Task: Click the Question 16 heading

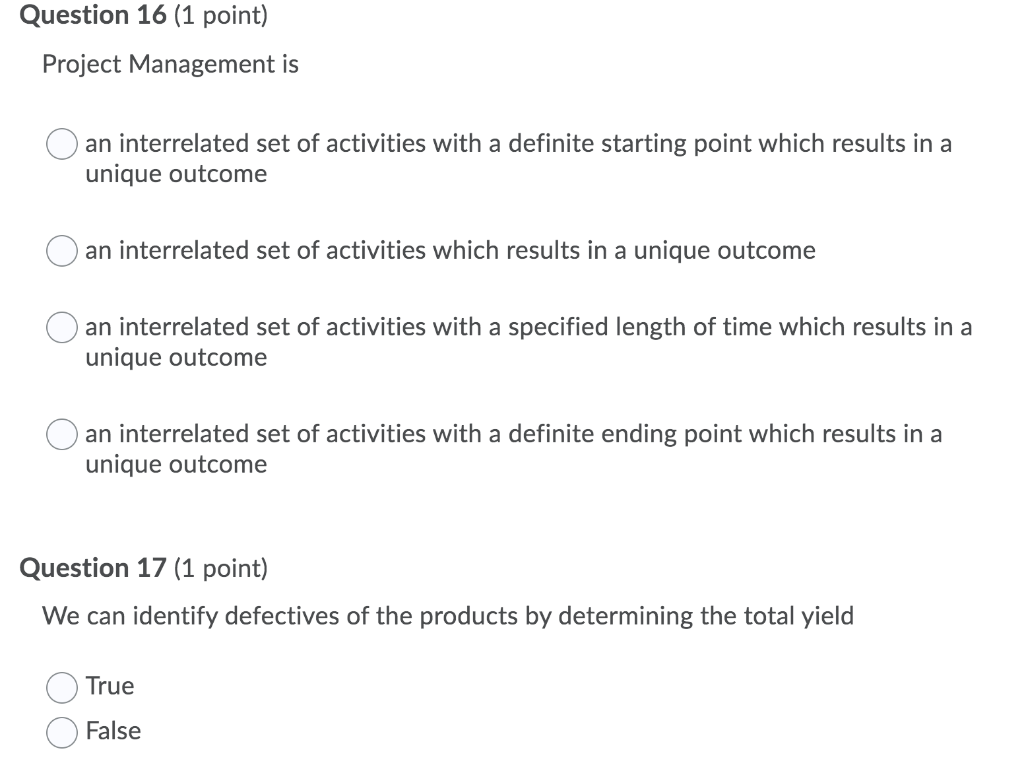Action: pos(89,15)
